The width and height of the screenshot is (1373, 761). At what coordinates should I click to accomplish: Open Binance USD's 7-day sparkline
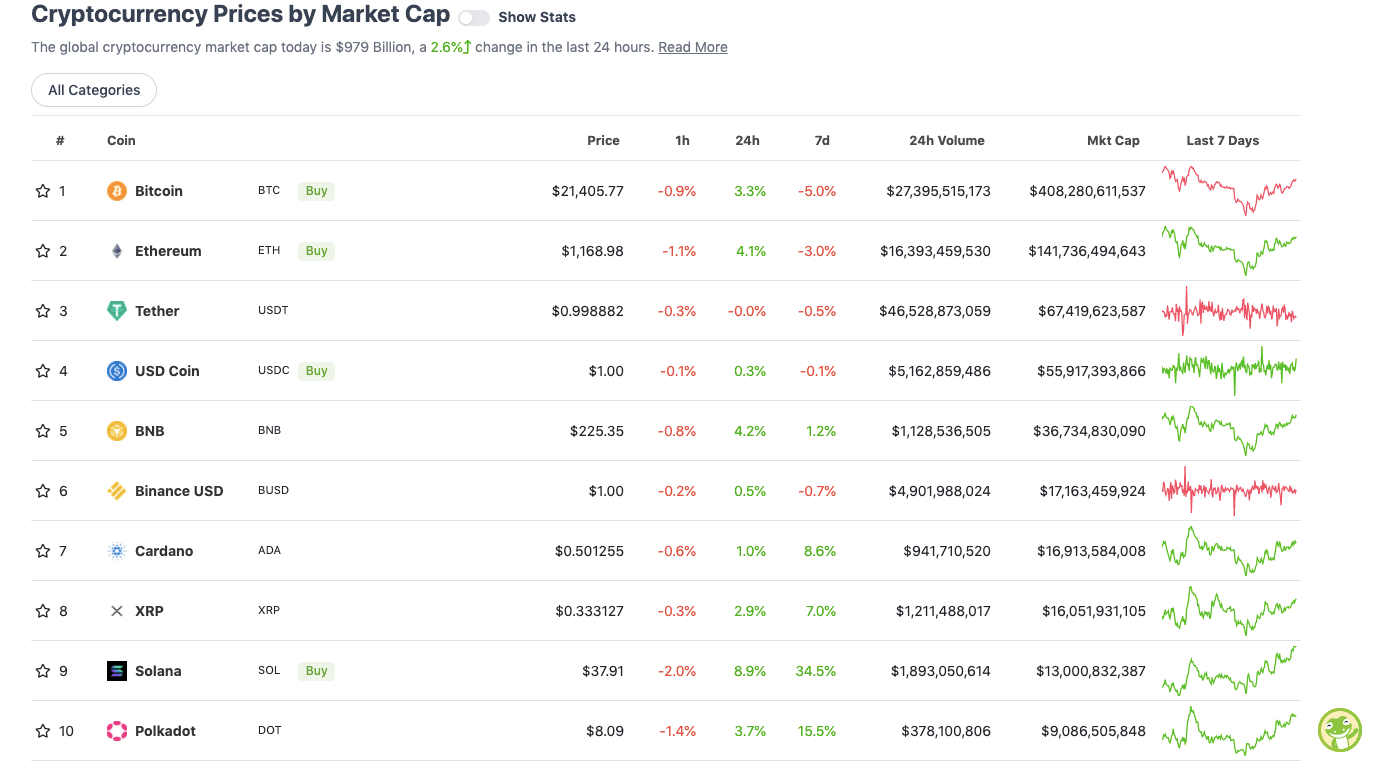pyautogui.click(x=1229, y=491)
